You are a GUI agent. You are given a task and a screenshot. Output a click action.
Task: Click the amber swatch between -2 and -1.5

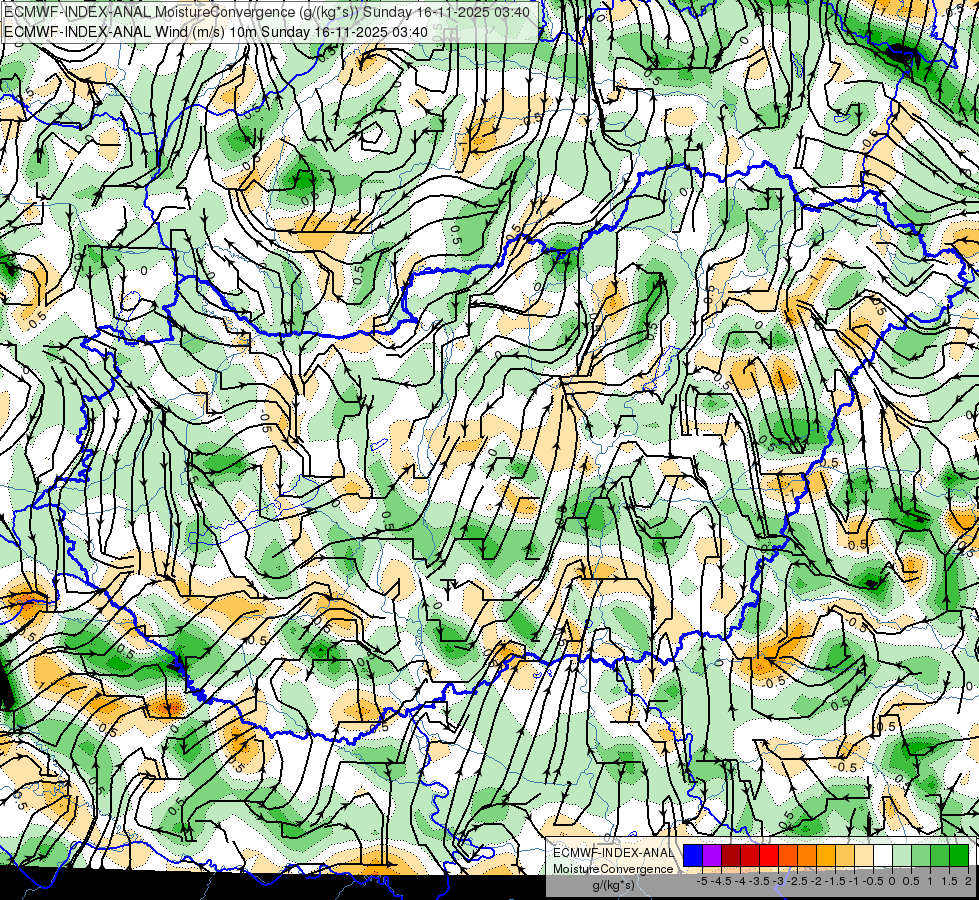pos(826,856)
